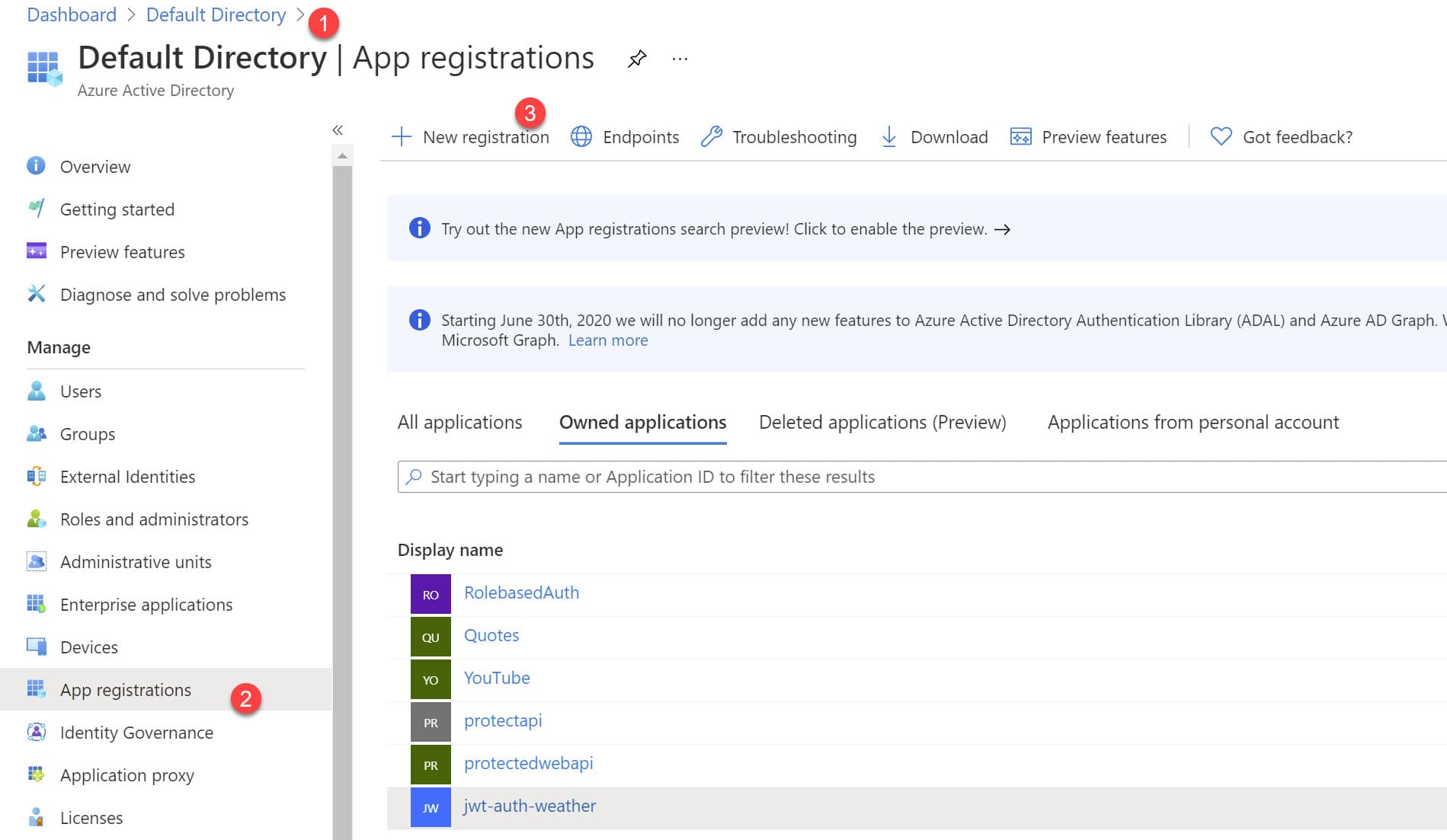Open the RolebasedAuth application
This screenshot has width=1447, height=840.
[x=521, y=592]
